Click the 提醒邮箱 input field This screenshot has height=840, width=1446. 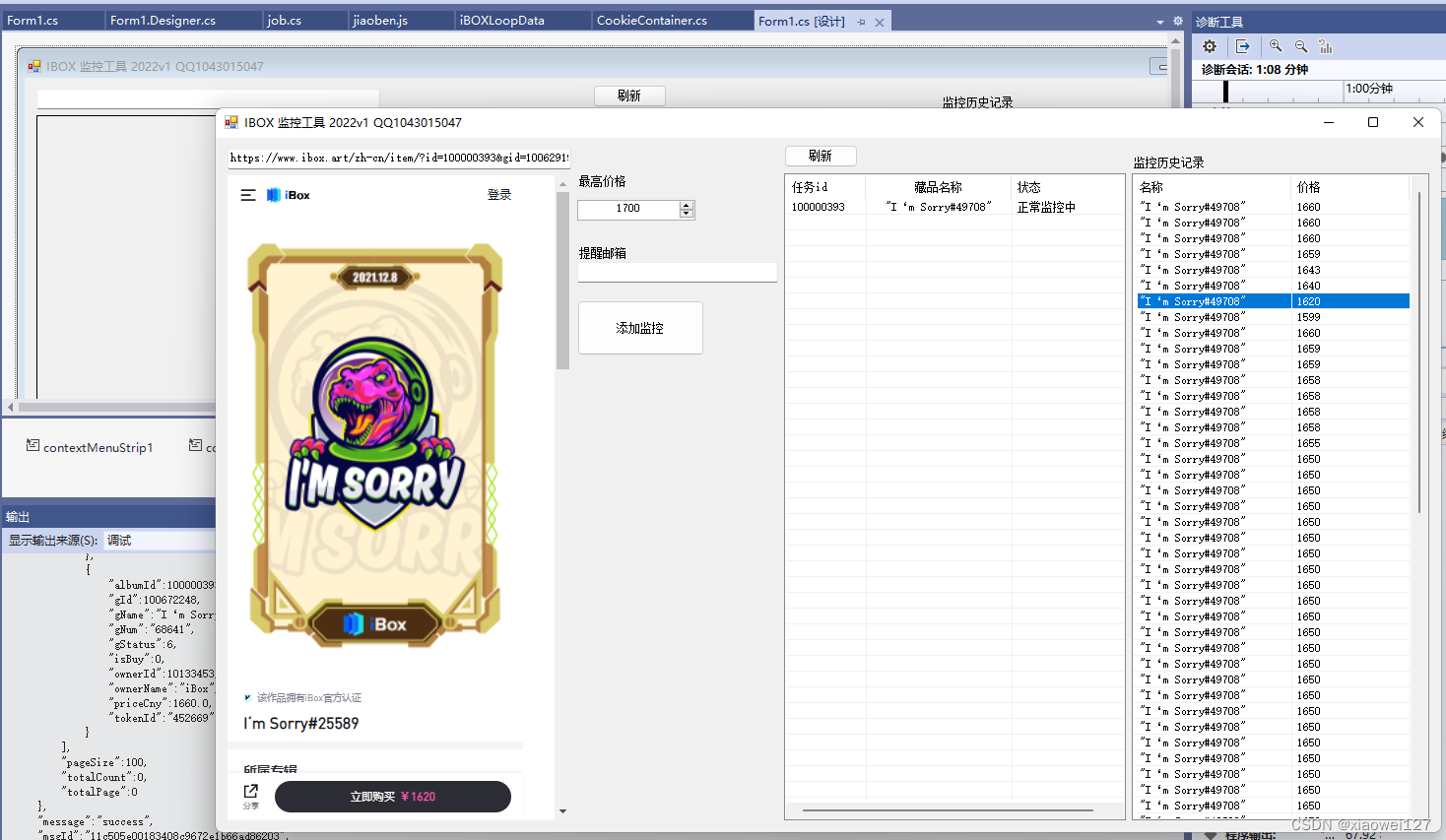point(677,273)
